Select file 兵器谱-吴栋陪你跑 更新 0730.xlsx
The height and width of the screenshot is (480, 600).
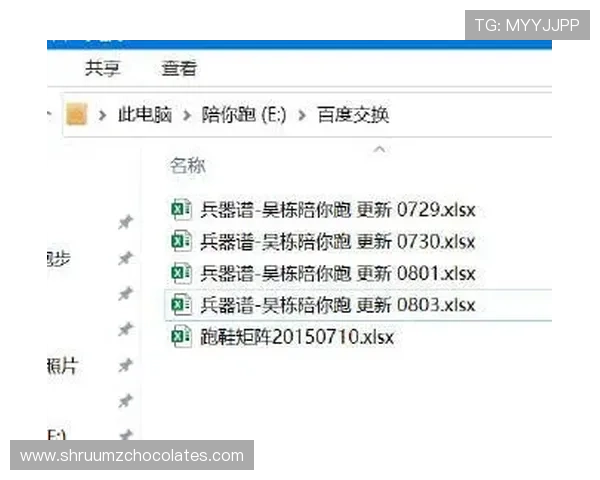(x=338, y=242)
